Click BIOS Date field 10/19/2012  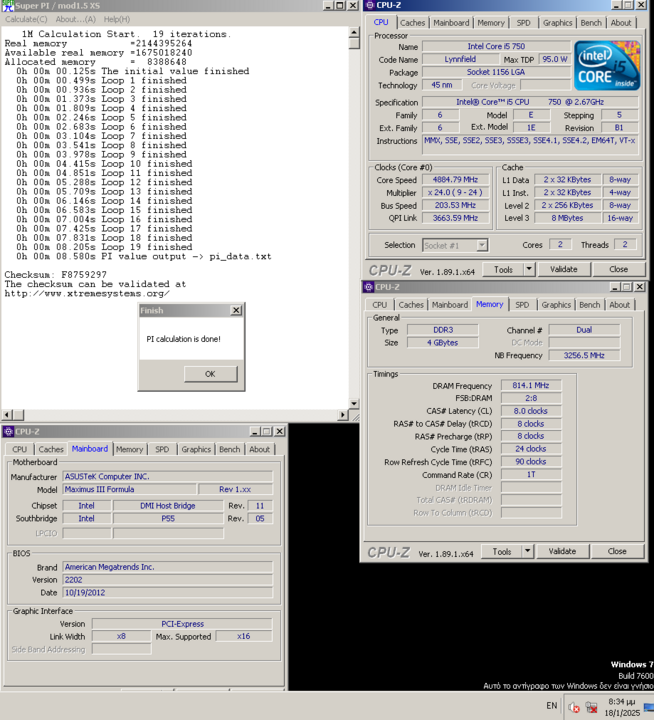point(168,592)
